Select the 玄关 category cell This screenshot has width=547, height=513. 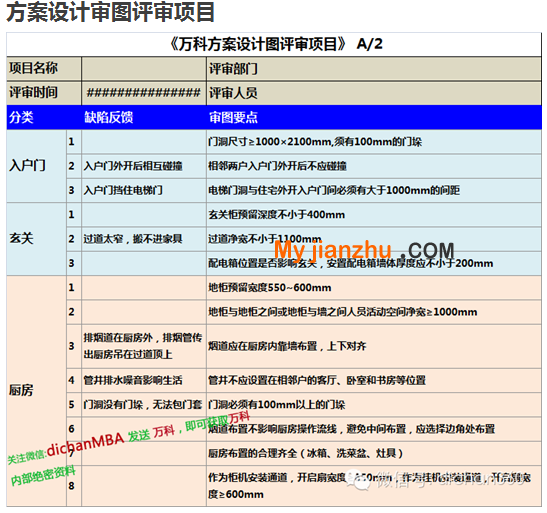36,239
